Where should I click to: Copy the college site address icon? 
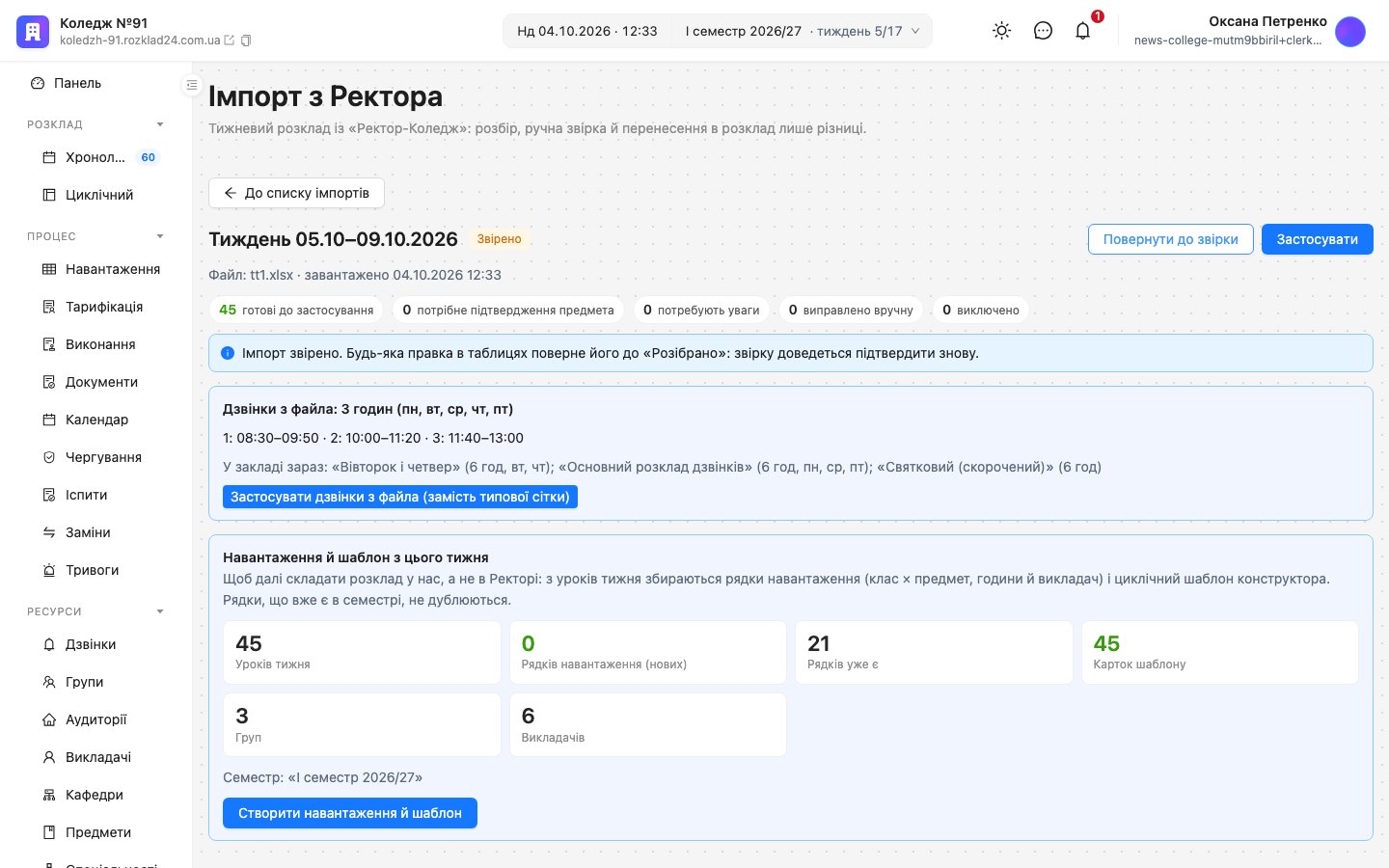point(246,41)
